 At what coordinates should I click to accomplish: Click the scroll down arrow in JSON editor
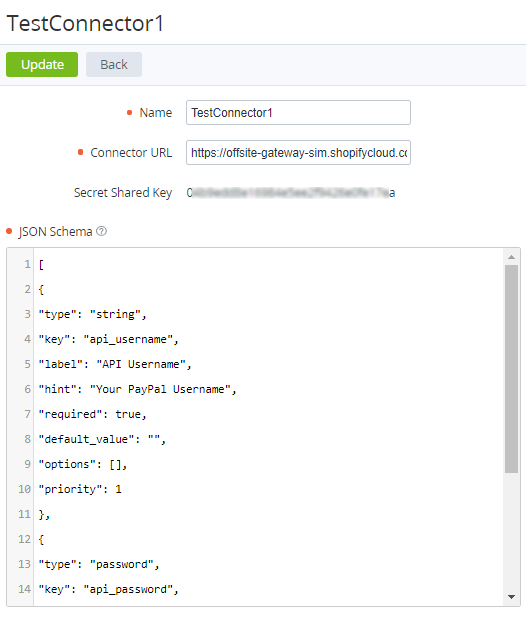[511, 597]
